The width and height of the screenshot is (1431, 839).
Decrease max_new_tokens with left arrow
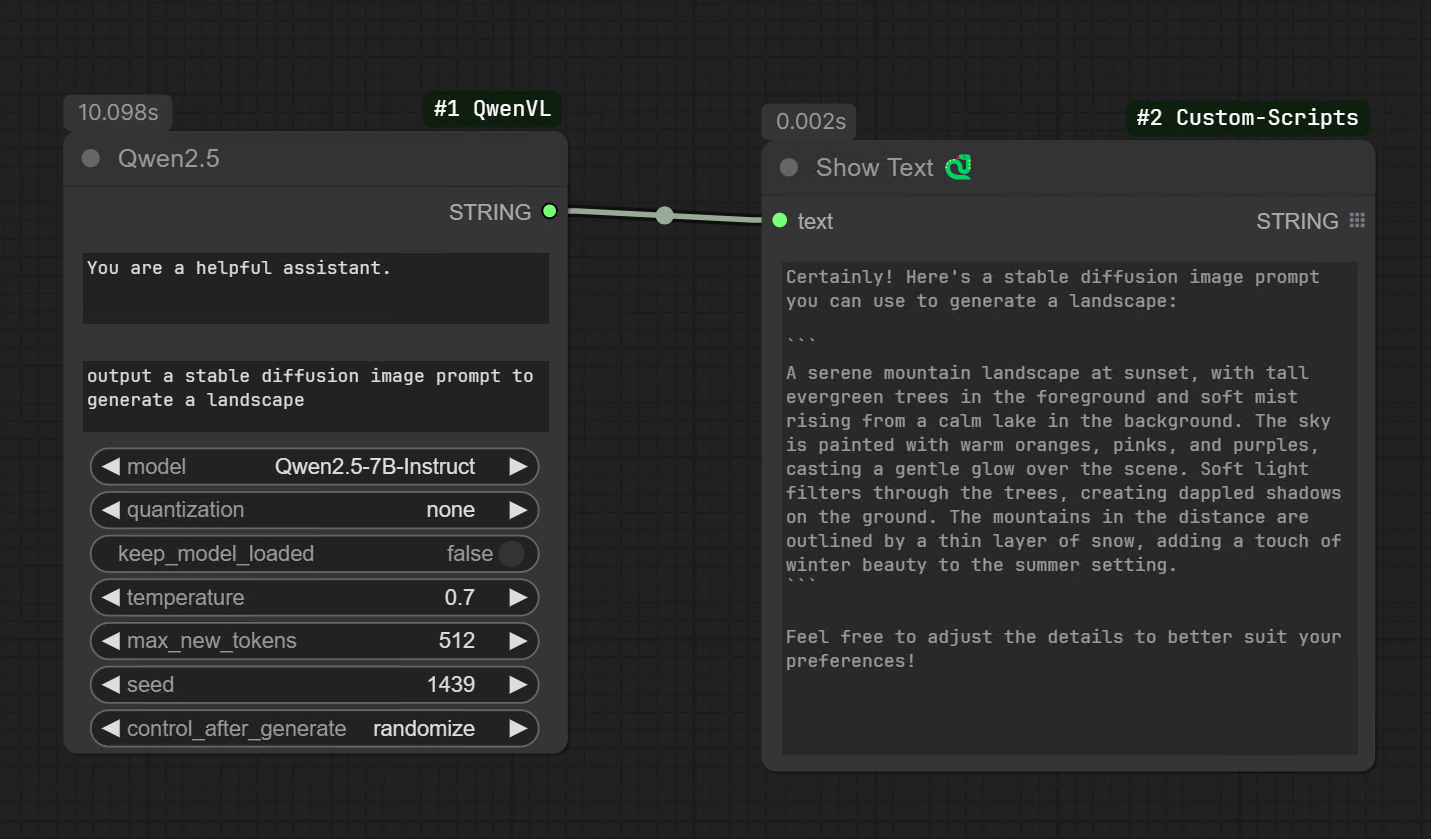(x=111, y=641)
